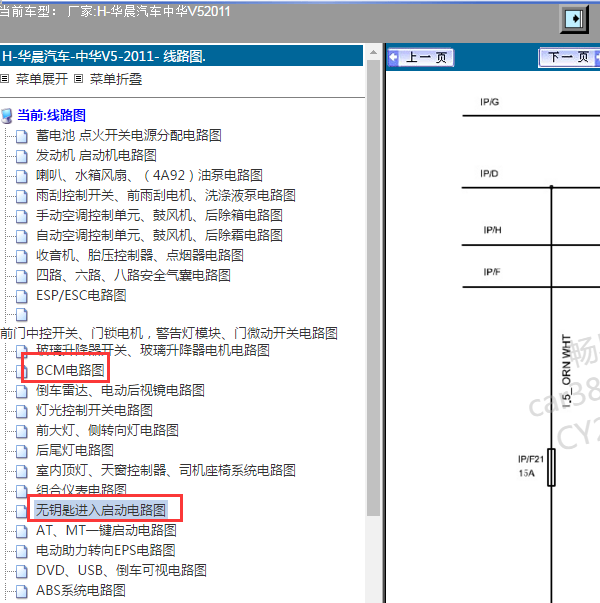Click page icon beside AT、MT一键启动电路图
Screen dimensions: 600x603
point(22,531)
